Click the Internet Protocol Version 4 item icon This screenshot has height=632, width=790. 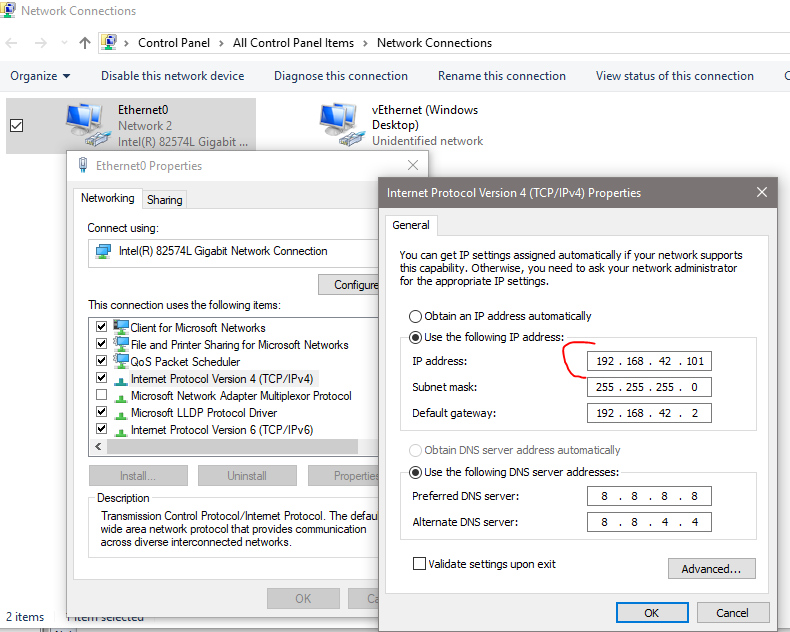tap(121, 380)
